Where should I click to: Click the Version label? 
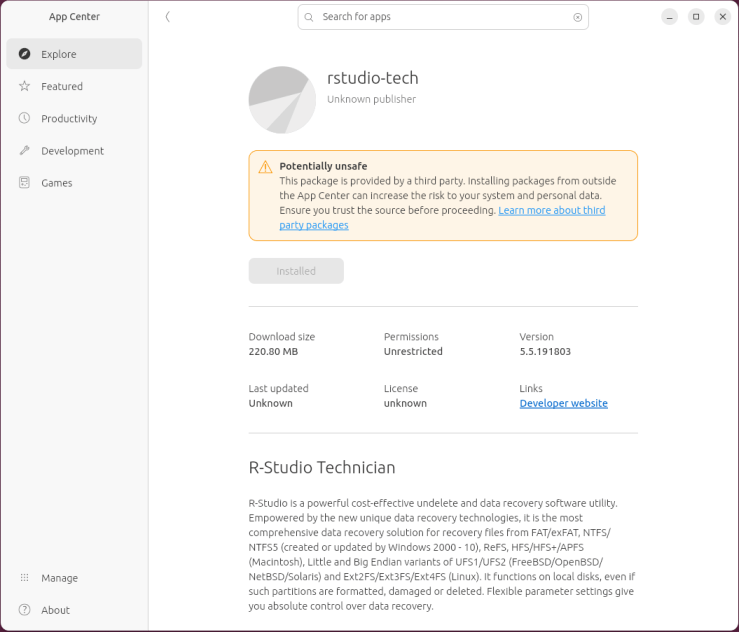click(536, 337)
